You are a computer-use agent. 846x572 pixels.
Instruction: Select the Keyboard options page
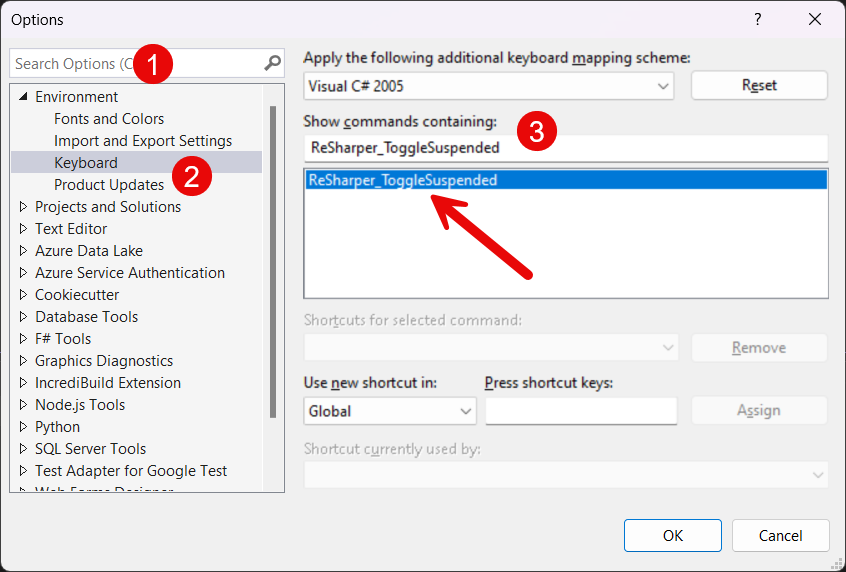point(86,162)
